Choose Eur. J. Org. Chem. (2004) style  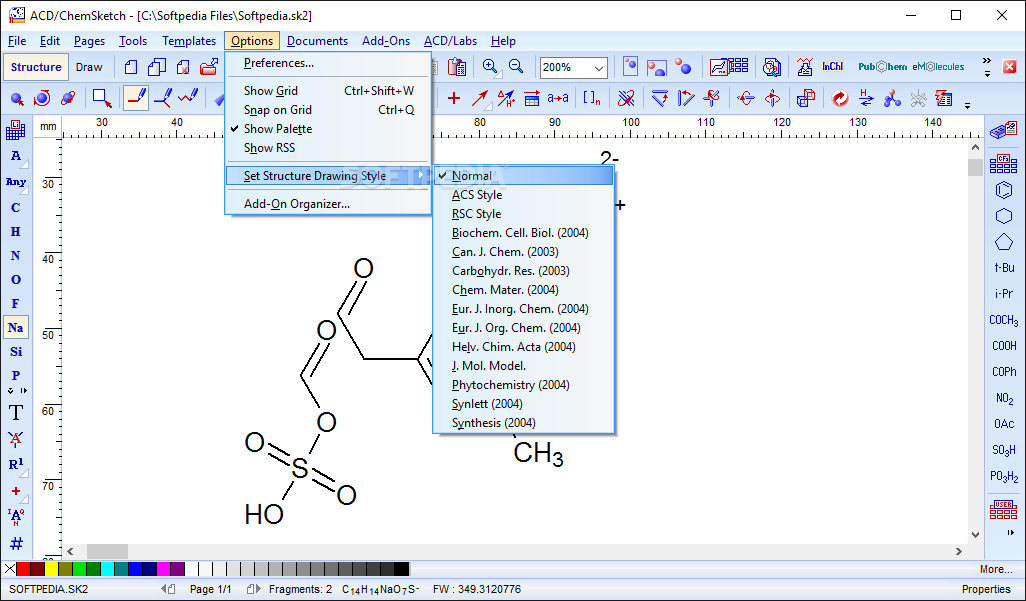tap(523, 327)
